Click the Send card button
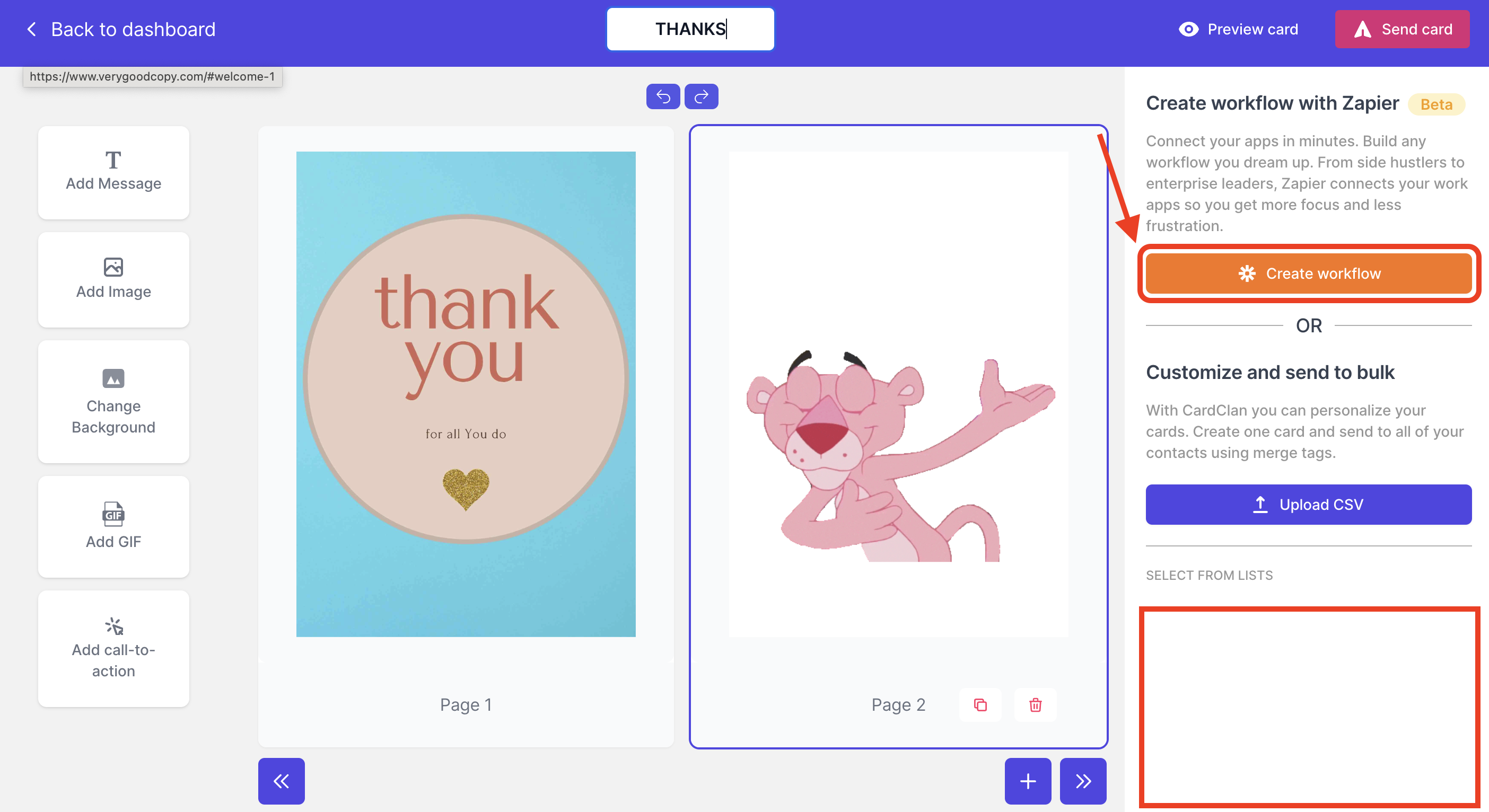 1402,29
